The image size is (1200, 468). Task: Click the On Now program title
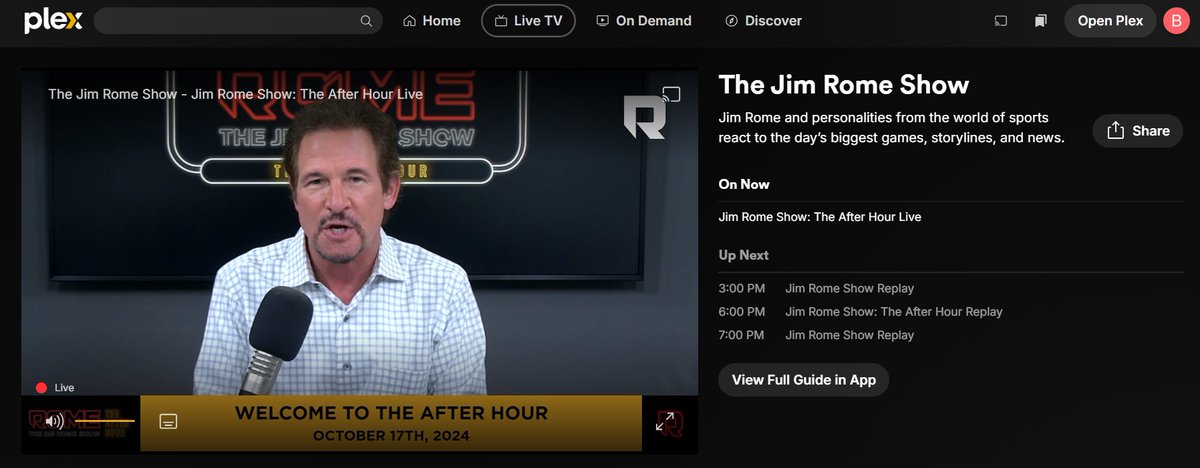(820, 217)
